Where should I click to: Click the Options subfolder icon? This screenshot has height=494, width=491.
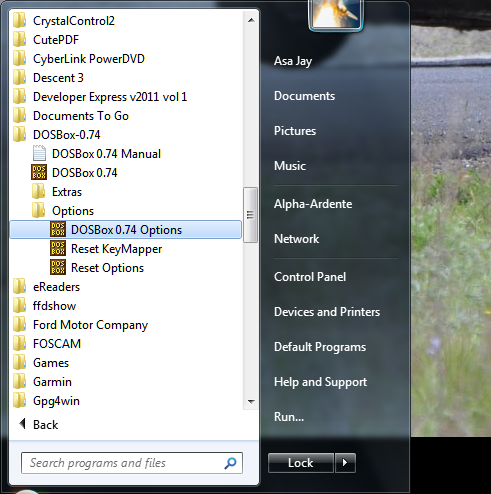coord(39,211)
